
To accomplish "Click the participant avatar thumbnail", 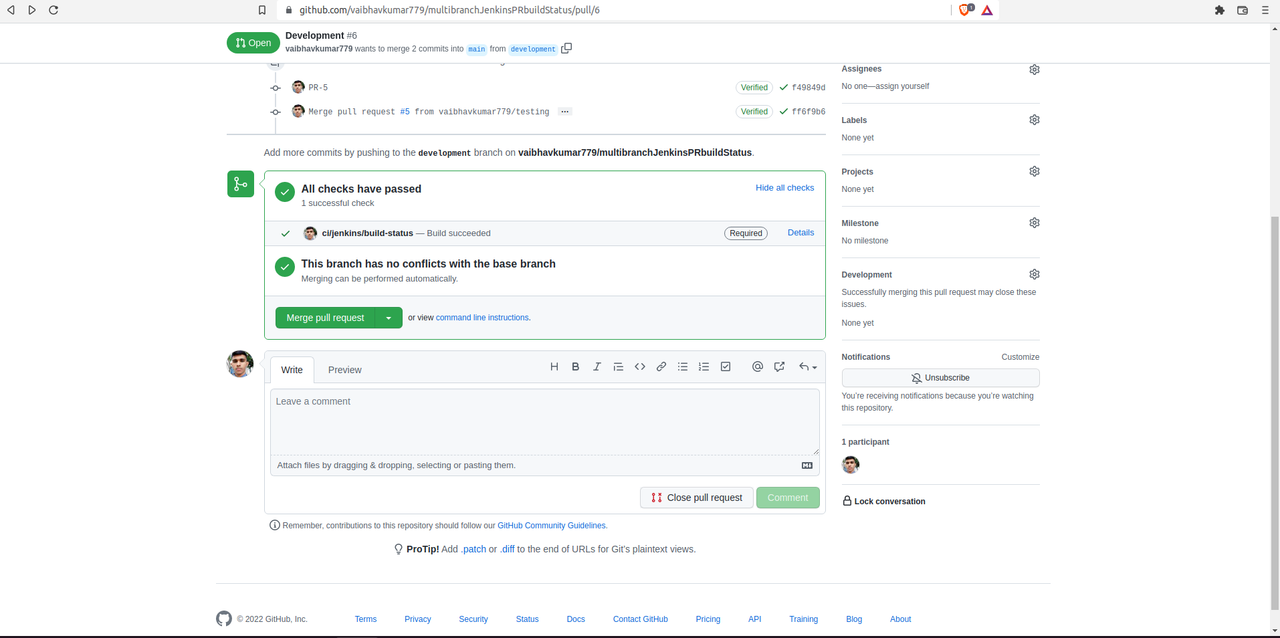I will click(x=851, y=464).
